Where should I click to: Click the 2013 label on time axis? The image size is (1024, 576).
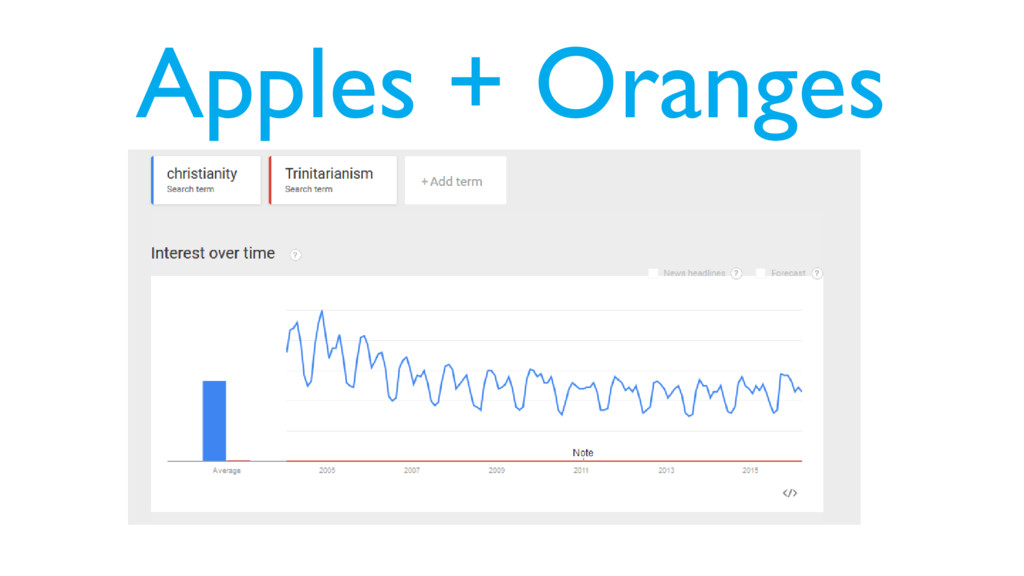[666, 470]
